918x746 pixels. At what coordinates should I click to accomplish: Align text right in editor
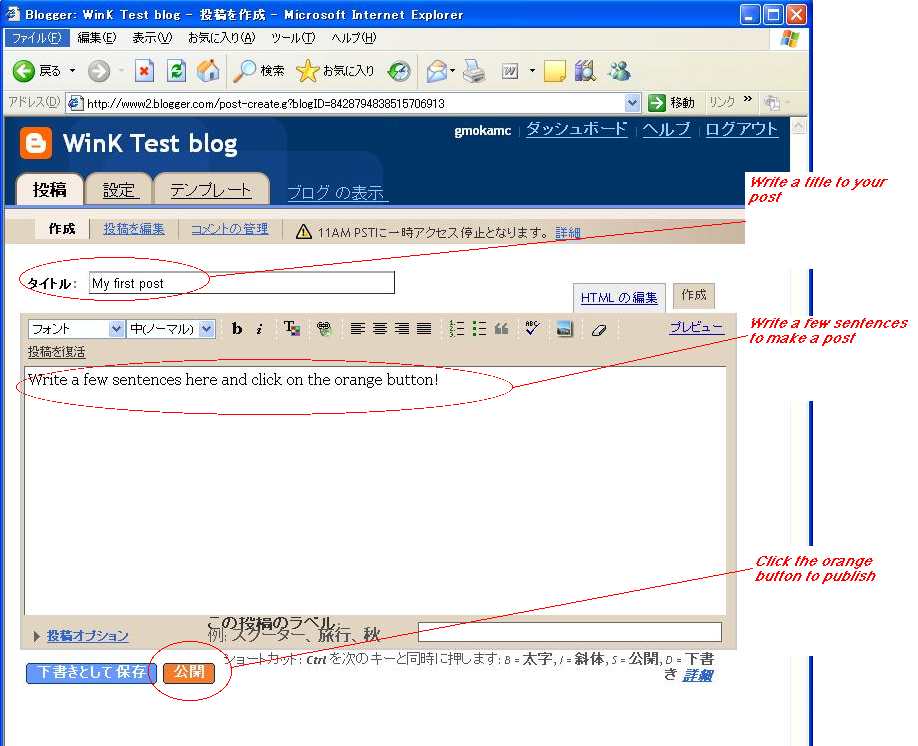pyautogui.click(x=402, y=328)
